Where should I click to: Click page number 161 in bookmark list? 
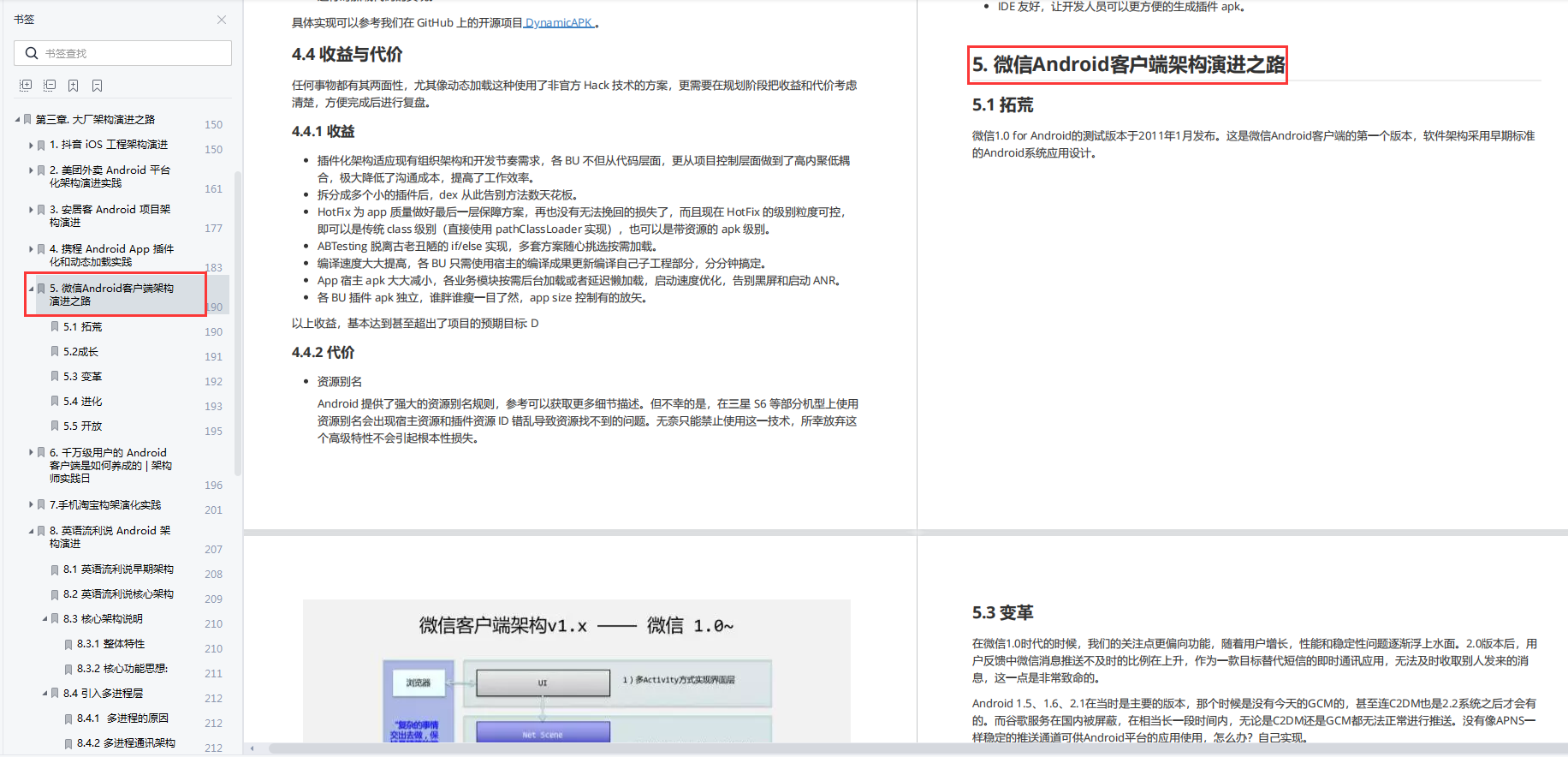(x=213, y=189)
